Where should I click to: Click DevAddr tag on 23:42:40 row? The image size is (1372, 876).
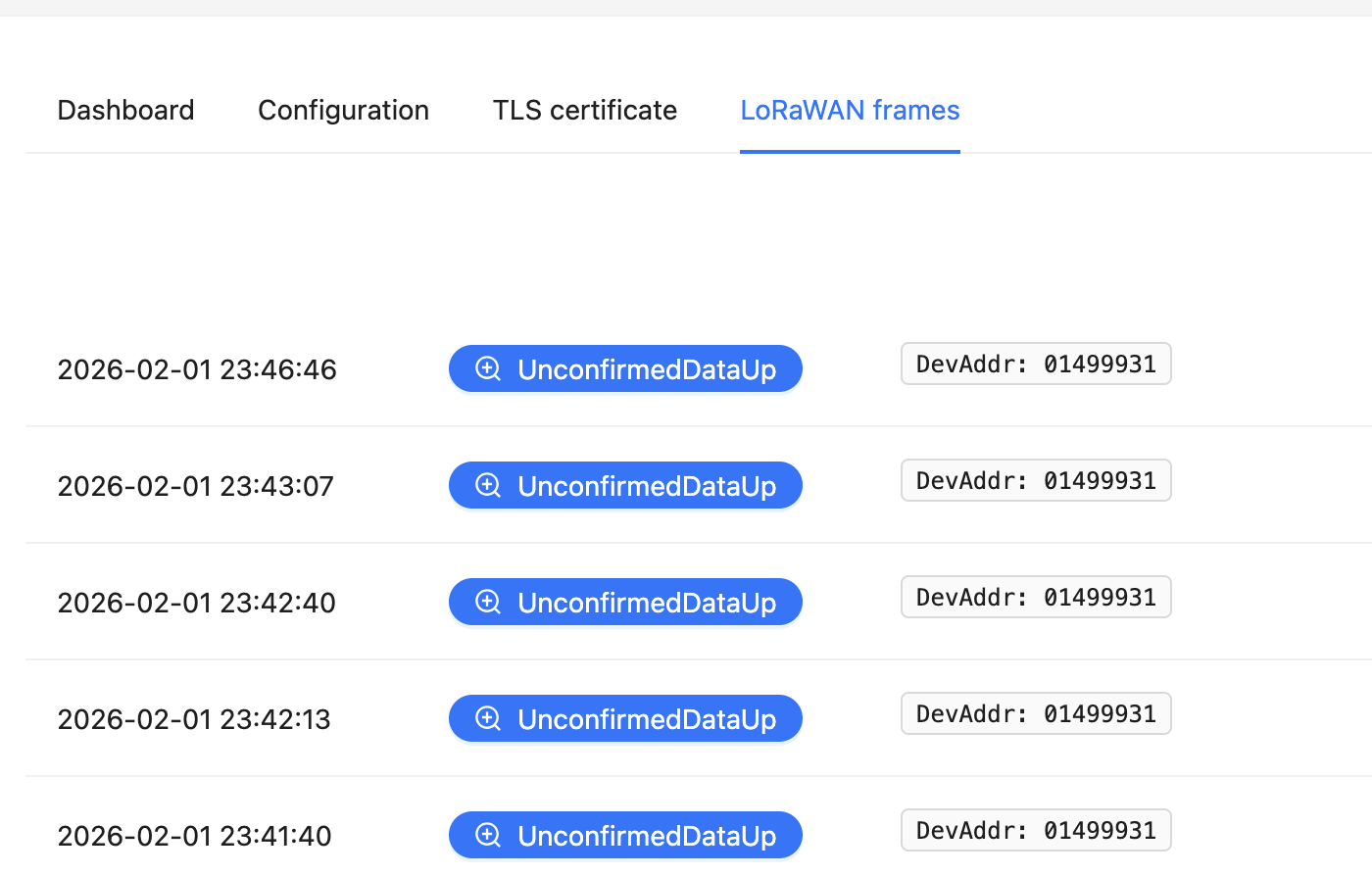coord(1036,598)
